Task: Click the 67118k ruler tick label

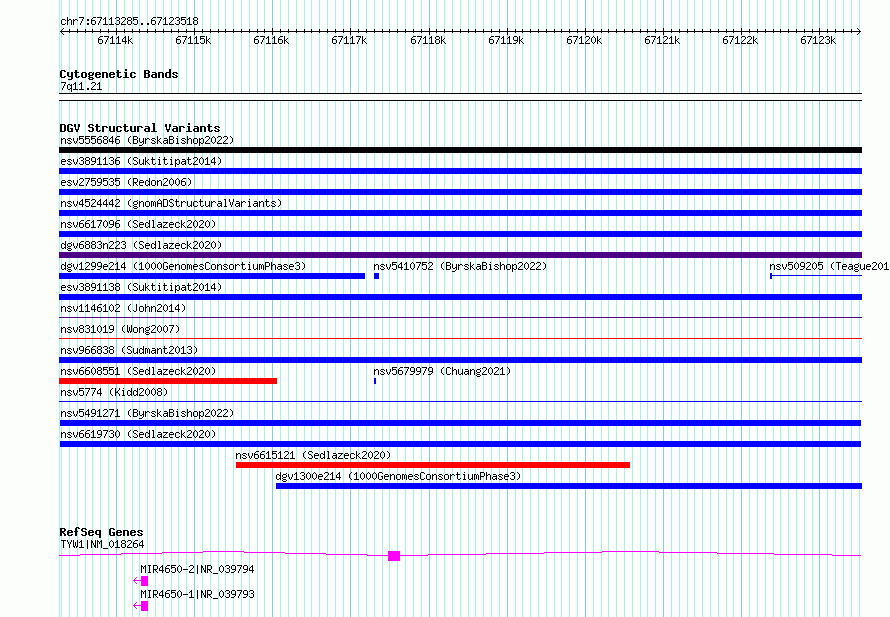Action: tap(428, 40)
